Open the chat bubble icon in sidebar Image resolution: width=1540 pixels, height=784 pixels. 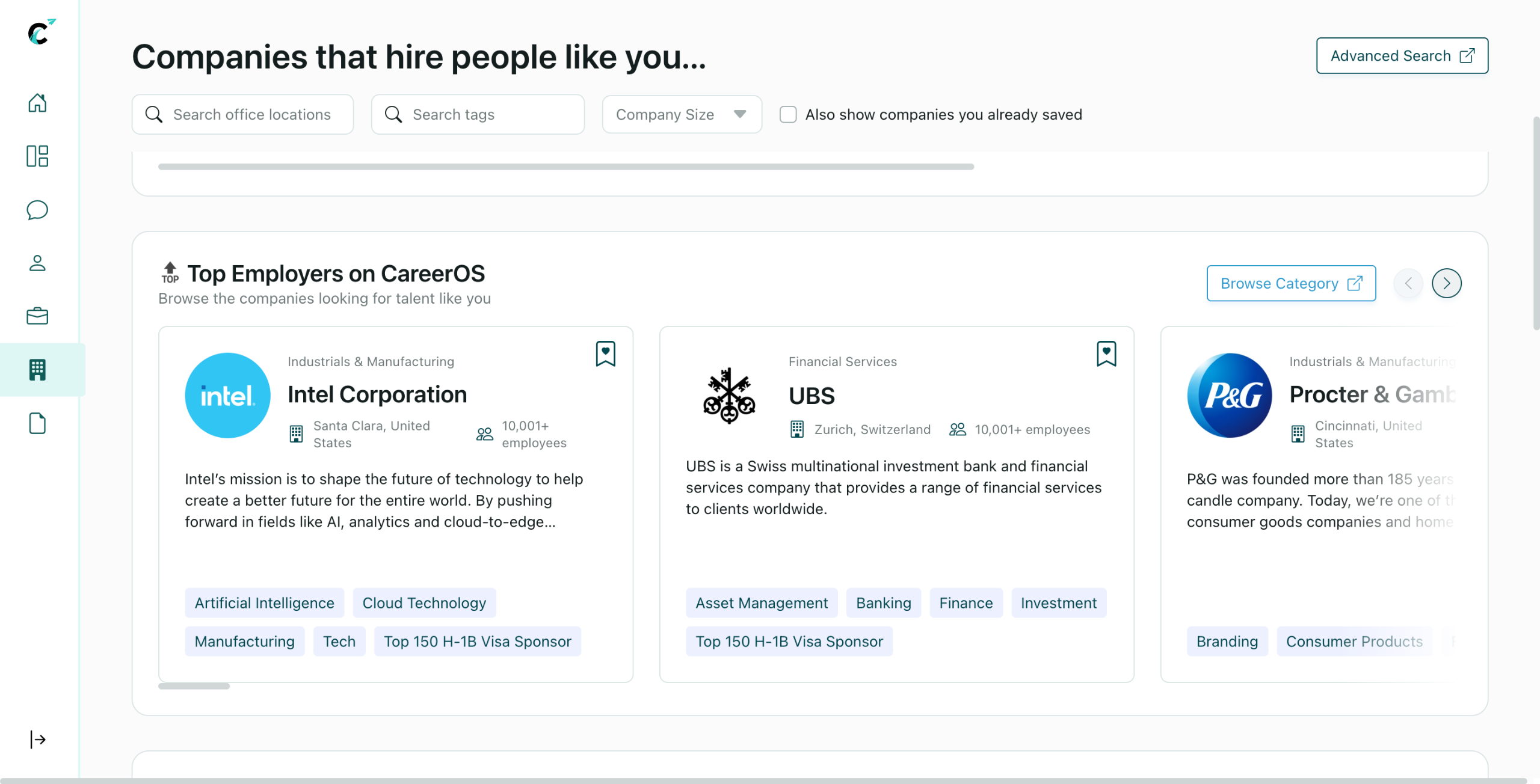point(37,210)
